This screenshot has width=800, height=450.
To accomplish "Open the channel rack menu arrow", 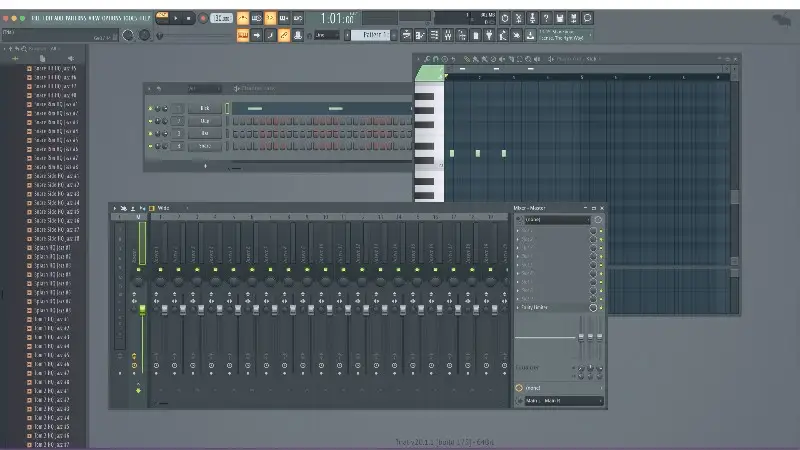I will coord(148,88).
